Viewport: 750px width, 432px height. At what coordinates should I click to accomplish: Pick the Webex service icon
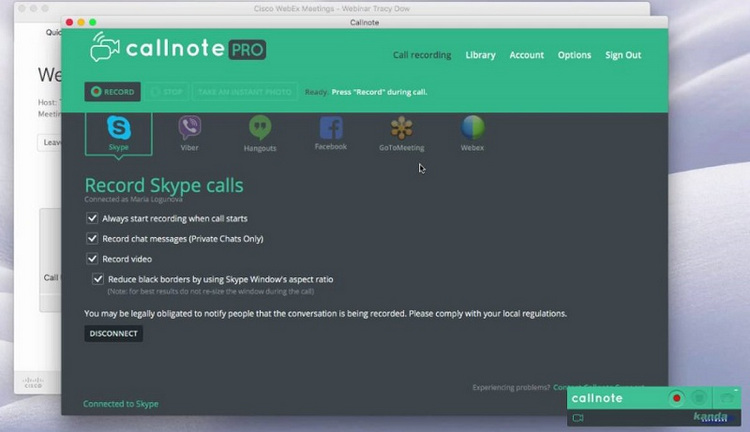click(473, 128)
